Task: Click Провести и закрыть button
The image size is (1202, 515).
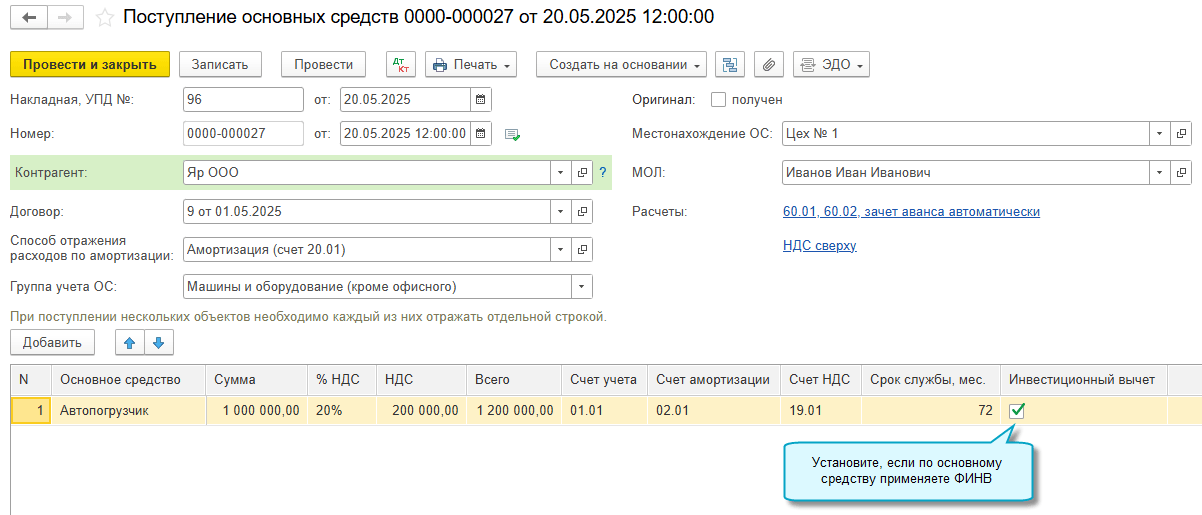Action: (x=90, y=64)
